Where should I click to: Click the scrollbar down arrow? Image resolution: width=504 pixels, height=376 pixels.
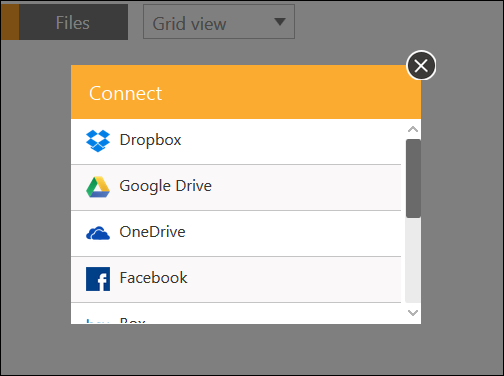(413, 313)
